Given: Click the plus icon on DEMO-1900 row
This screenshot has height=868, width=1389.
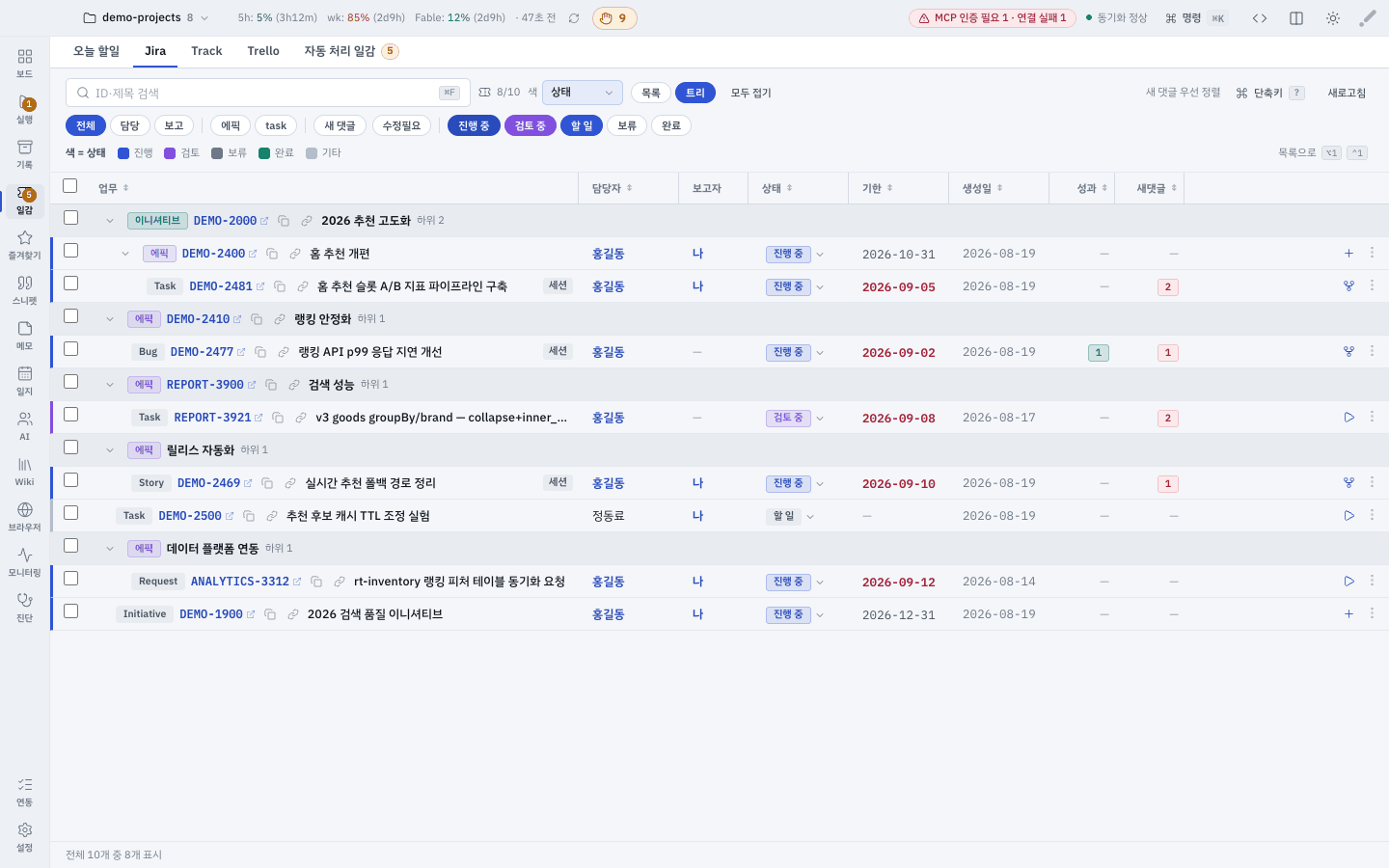Looking at the screenshot, I should pyautogui.click(x=1348, y=614).
